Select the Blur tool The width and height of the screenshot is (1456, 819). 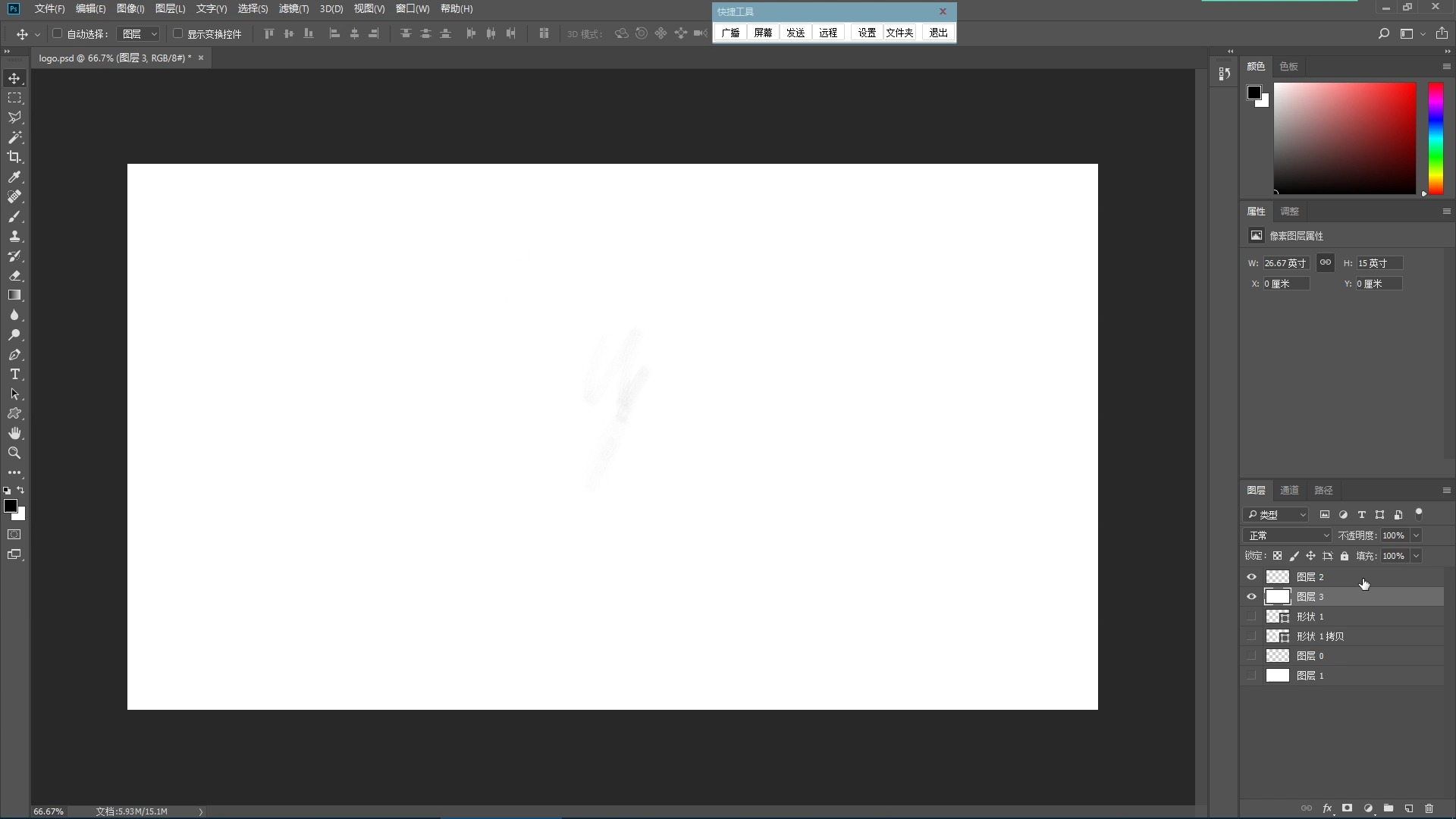(x=14, y=315)
